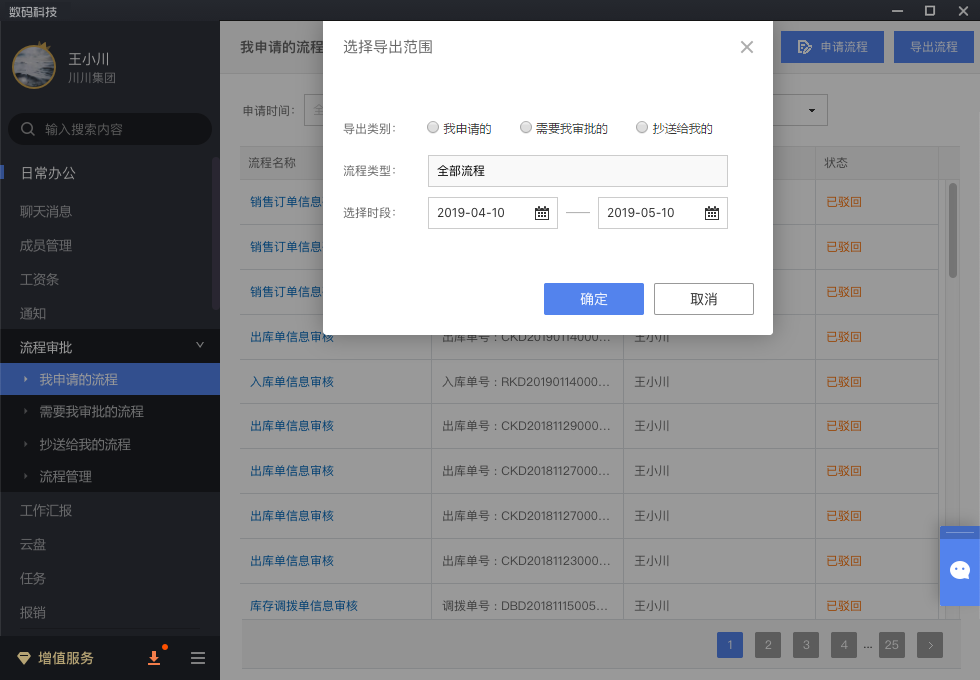
Task: Expand the filter dropdown arrow beside dialog
Action: pos(811,110)
